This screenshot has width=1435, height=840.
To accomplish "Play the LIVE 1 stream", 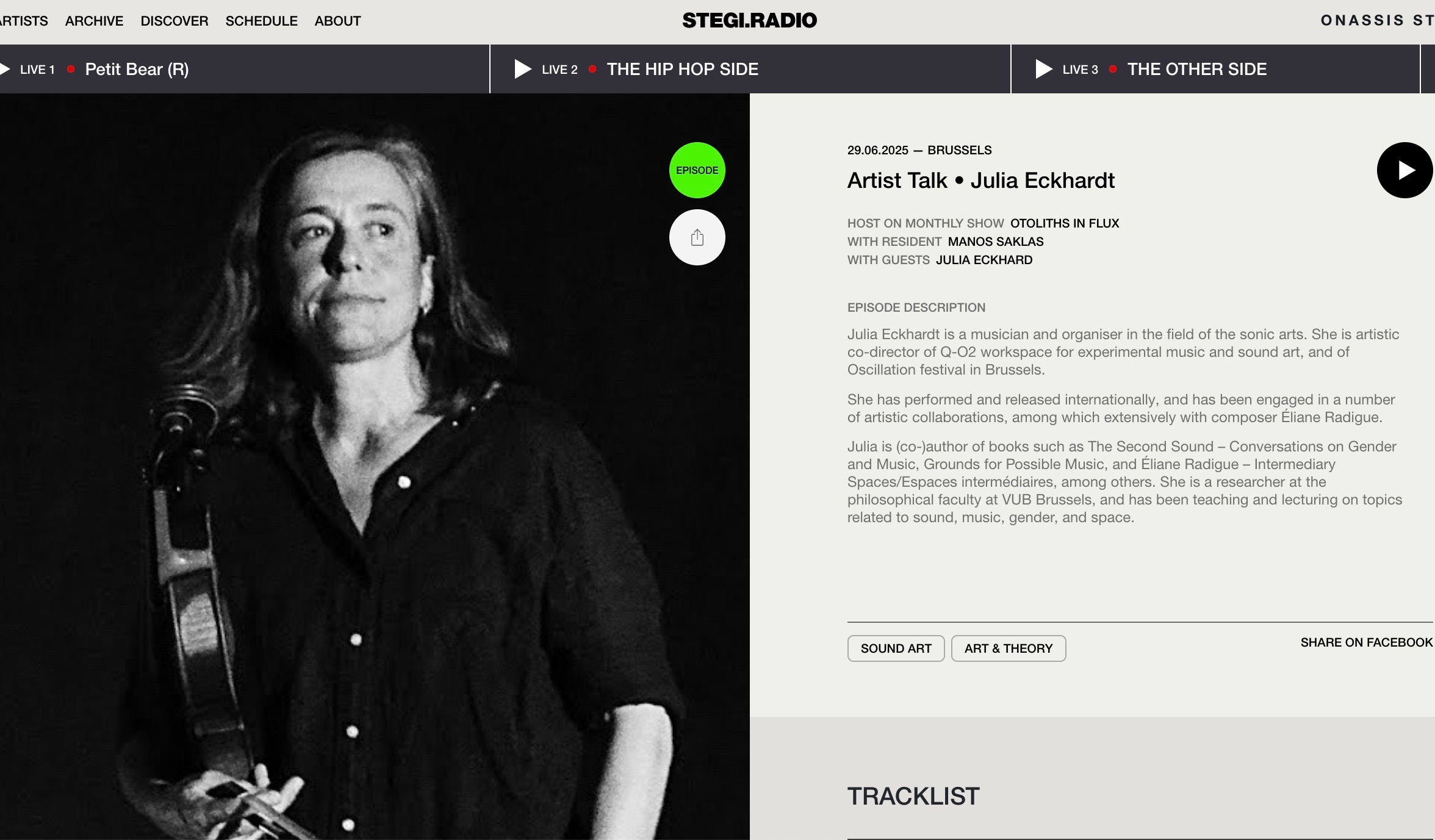I will (x=5, y=70).
